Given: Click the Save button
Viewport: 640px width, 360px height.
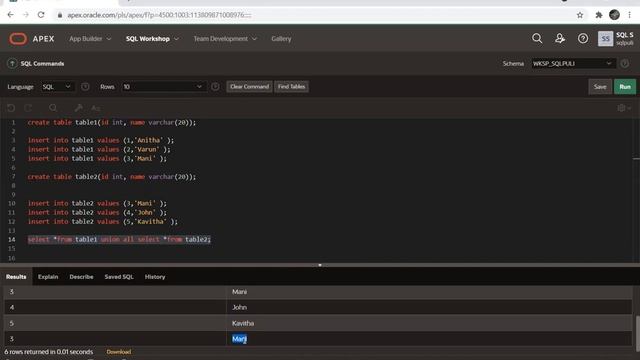Looking at the screenshot, I should (x=600, y=87).
